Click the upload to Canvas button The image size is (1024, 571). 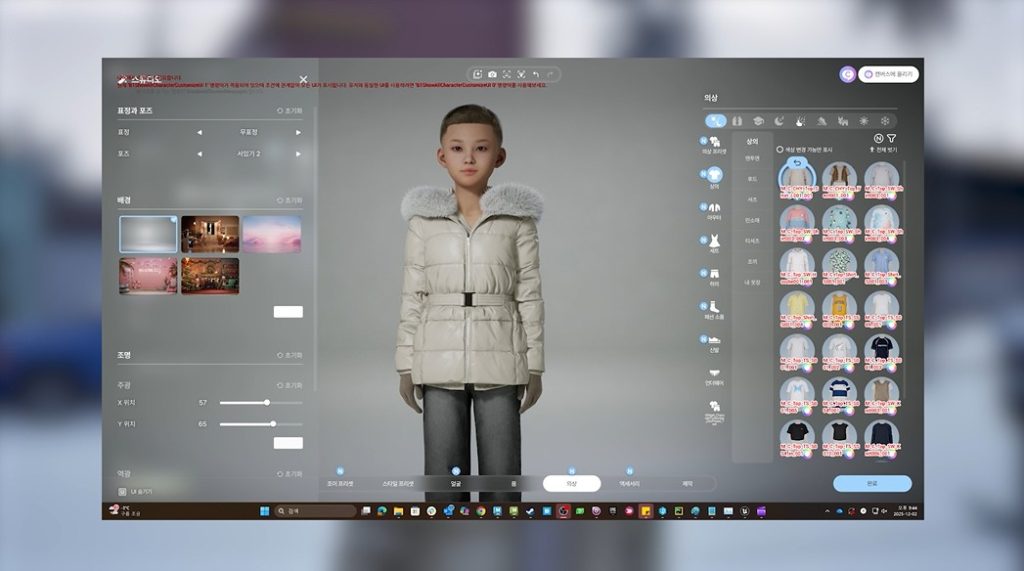point(888,74)
